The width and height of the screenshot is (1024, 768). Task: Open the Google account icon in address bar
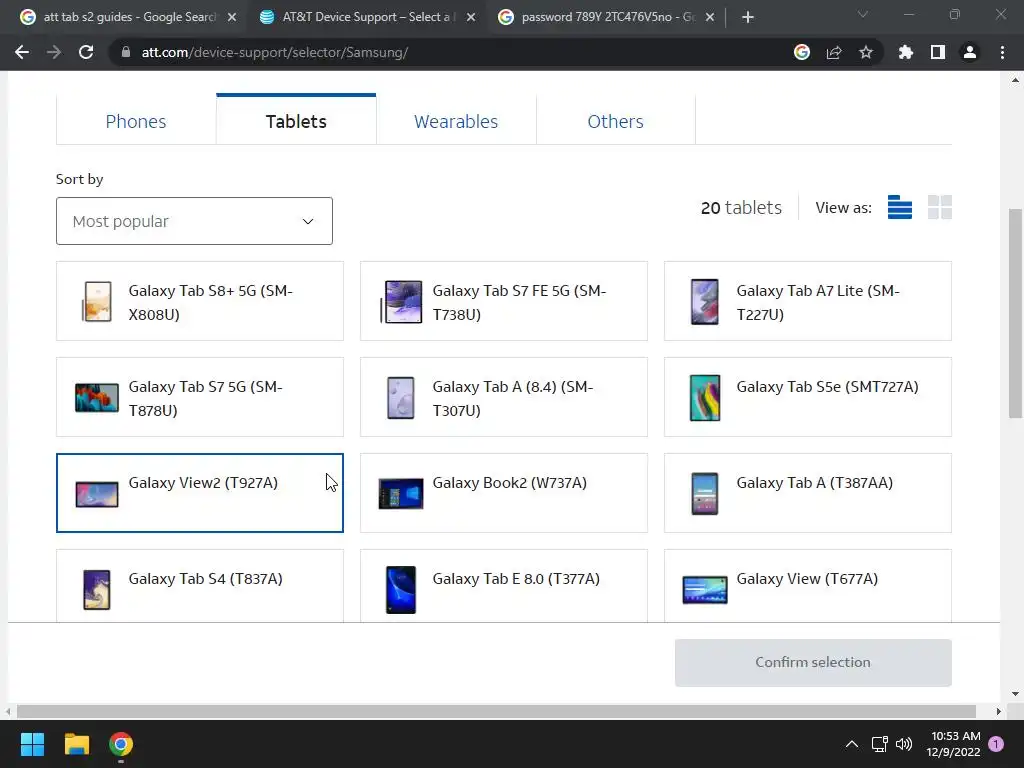pos(802,52)
